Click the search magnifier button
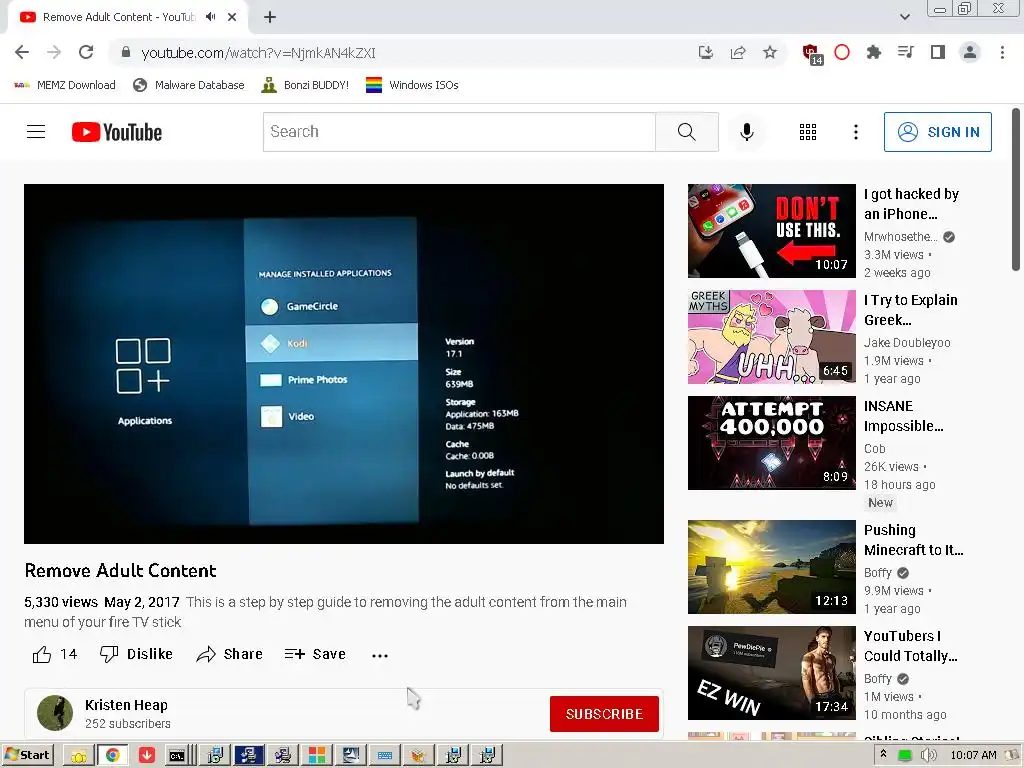Viewport: 1024px width, 768px height. (686, 132)
